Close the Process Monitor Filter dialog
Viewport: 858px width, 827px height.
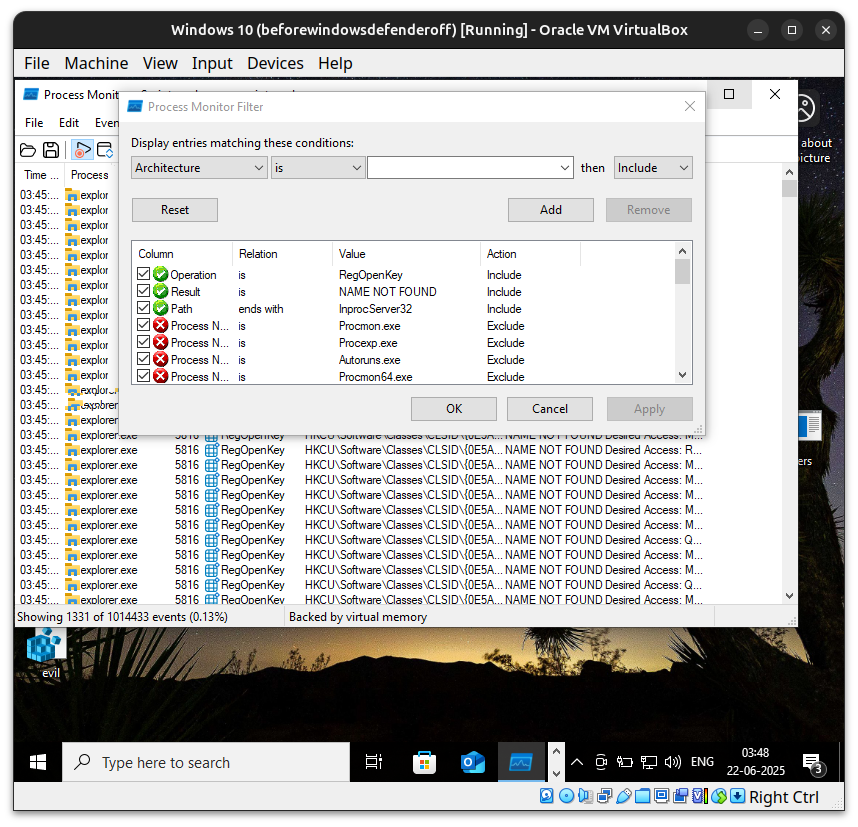(x=690, y=106)
